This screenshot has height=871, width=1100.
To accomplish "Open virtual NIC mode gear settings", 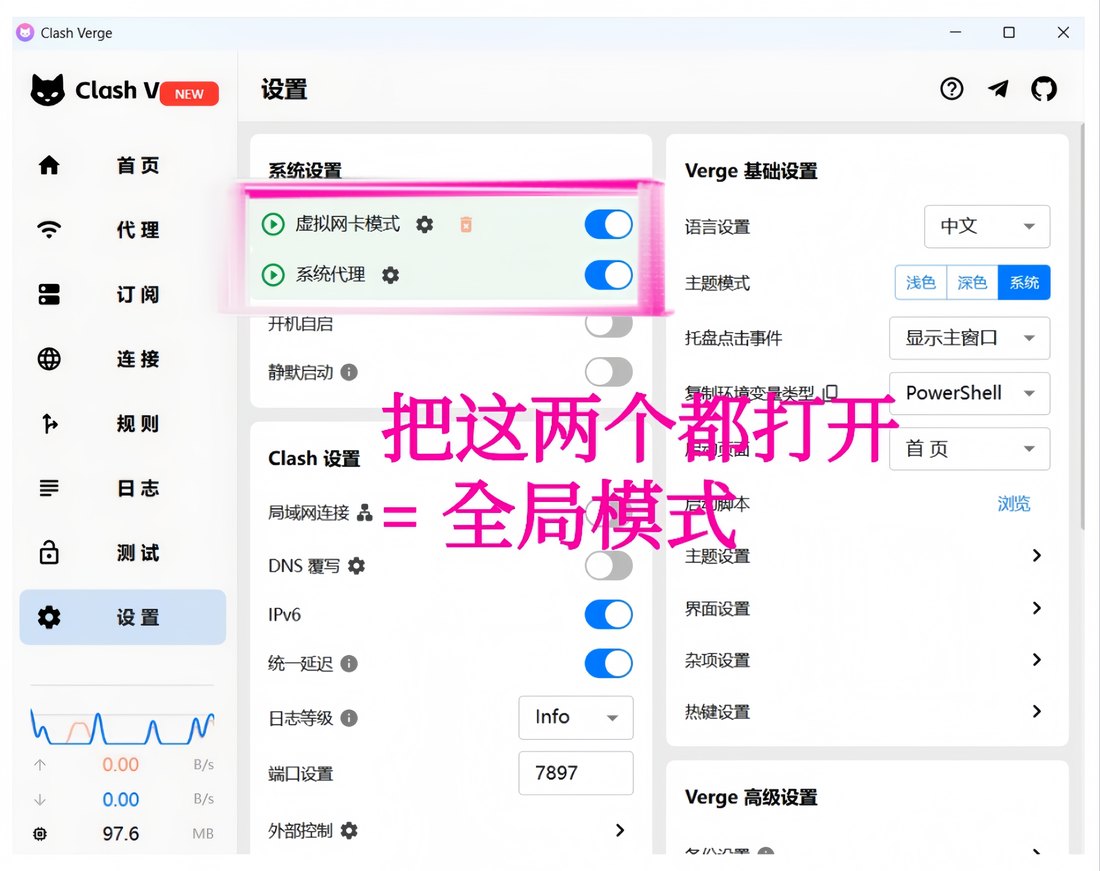I will click(424, 224).
